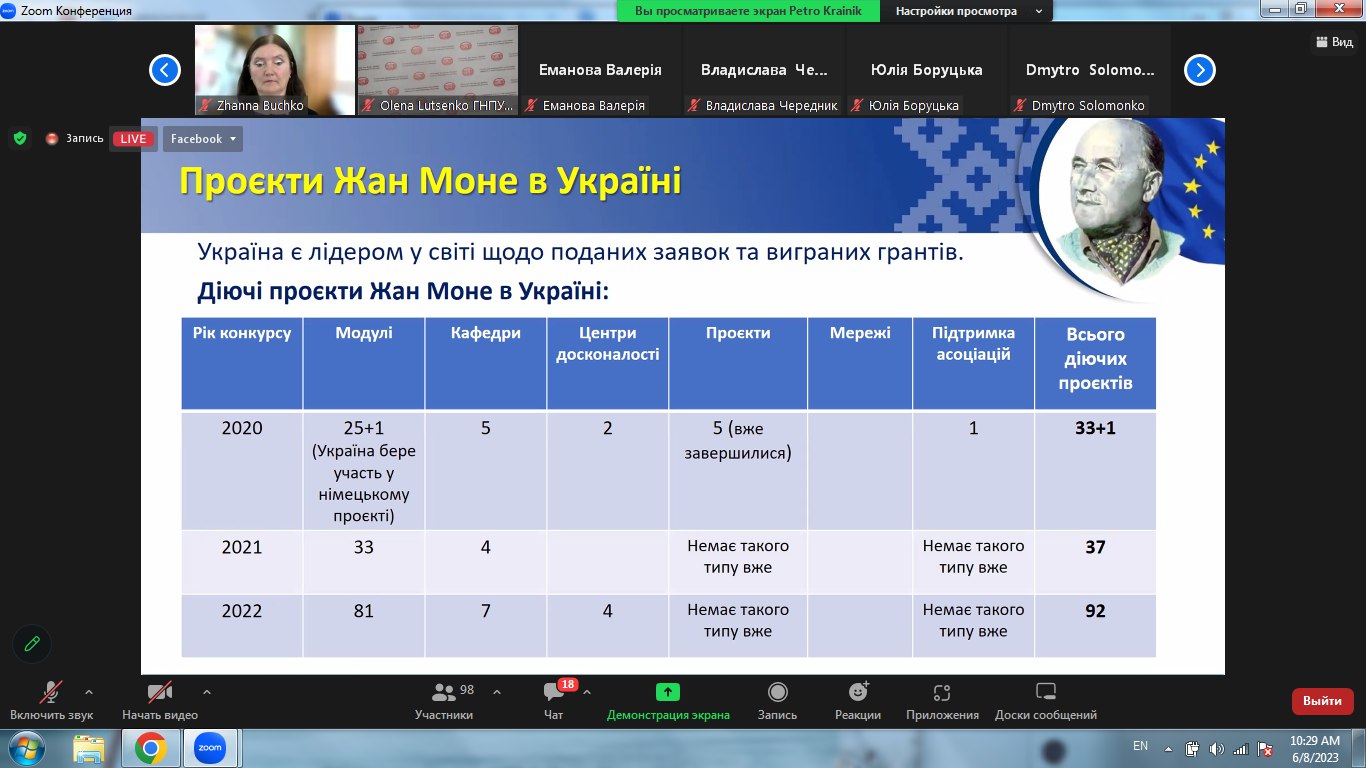The width and height of the screenshot is (1366, 768).
Task: Leave the meeting with Выйти button
Action: [x=1323, y=701]
